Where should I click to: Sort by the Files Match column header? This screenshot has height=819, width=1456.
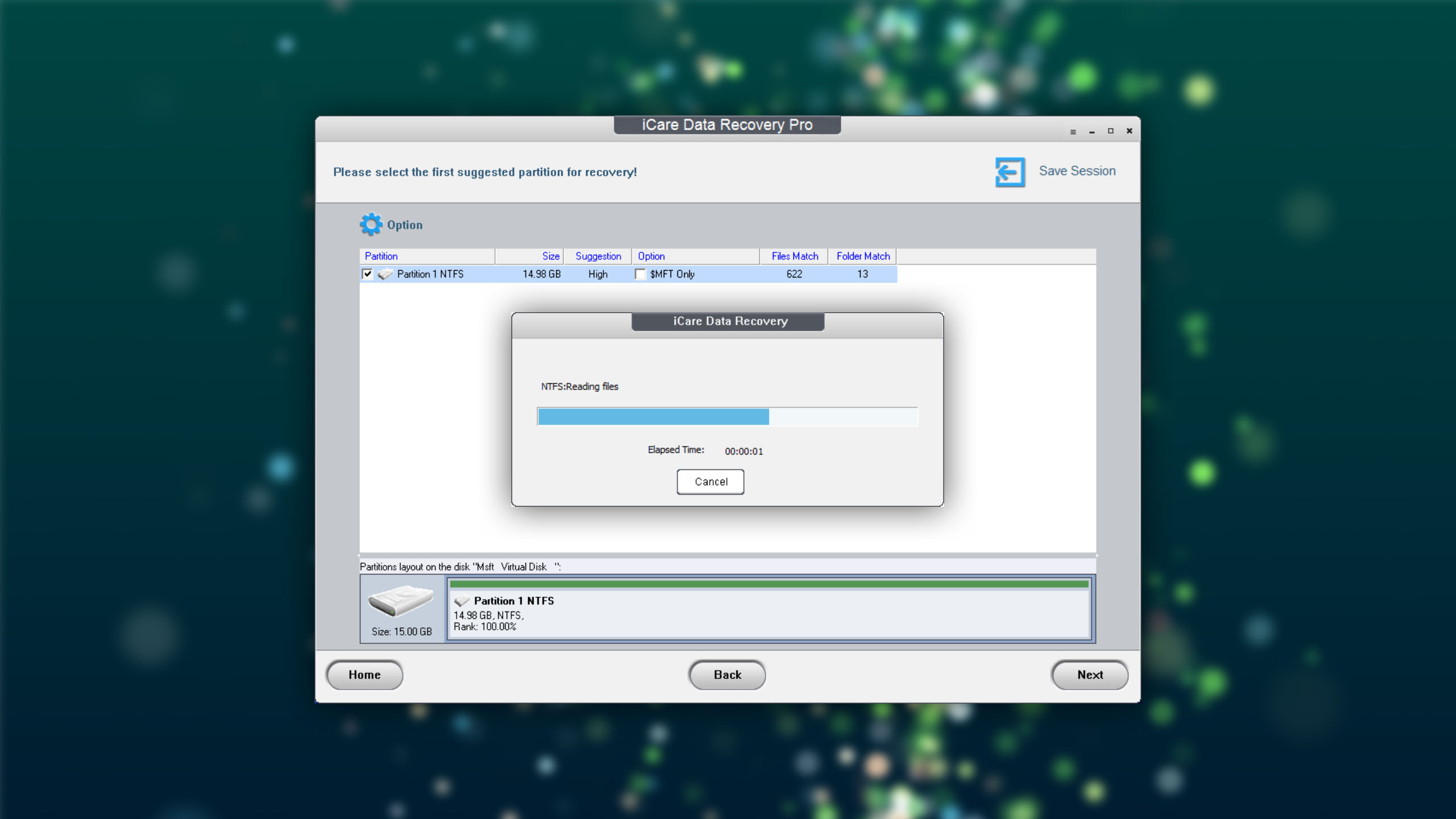pos(795,256)
